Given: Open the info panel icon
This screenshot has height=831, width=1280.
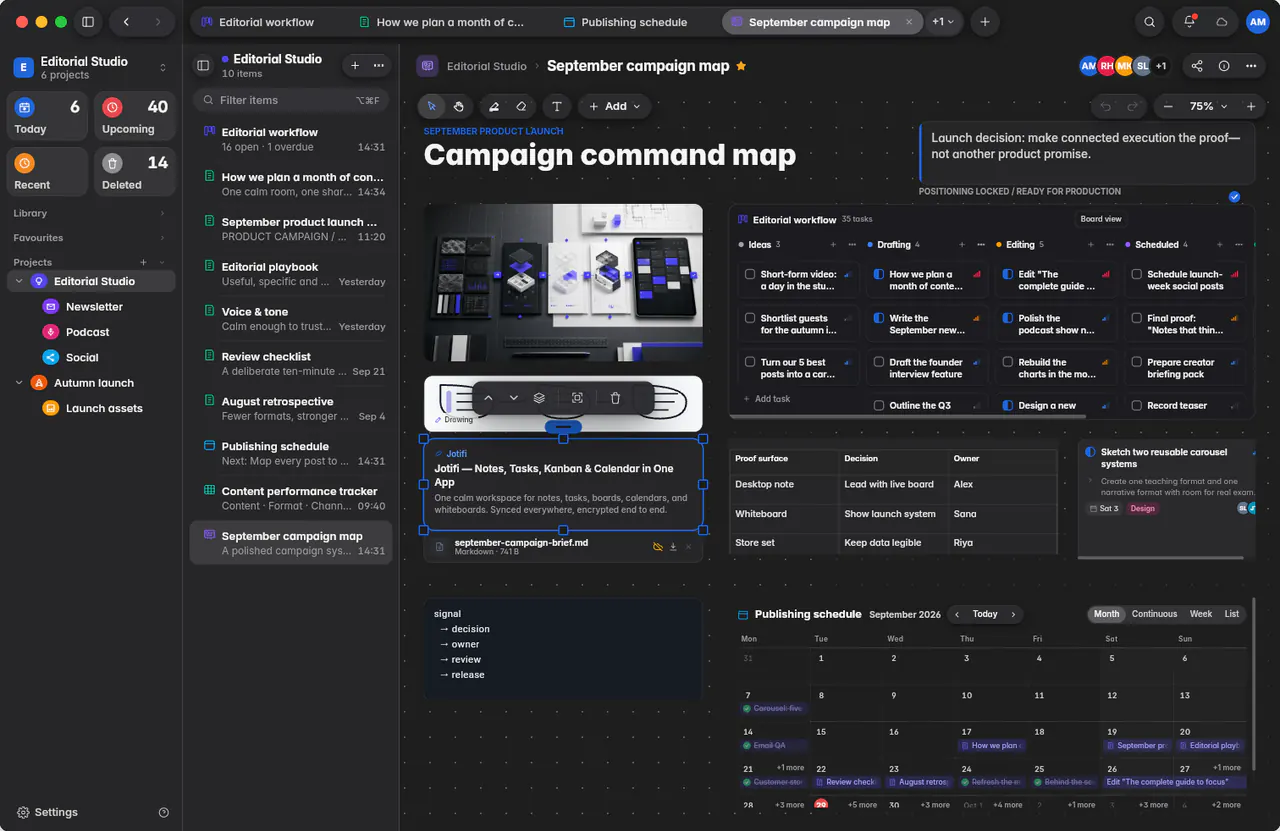Looking at the screenshot, I should click(x=1224, y=66).
